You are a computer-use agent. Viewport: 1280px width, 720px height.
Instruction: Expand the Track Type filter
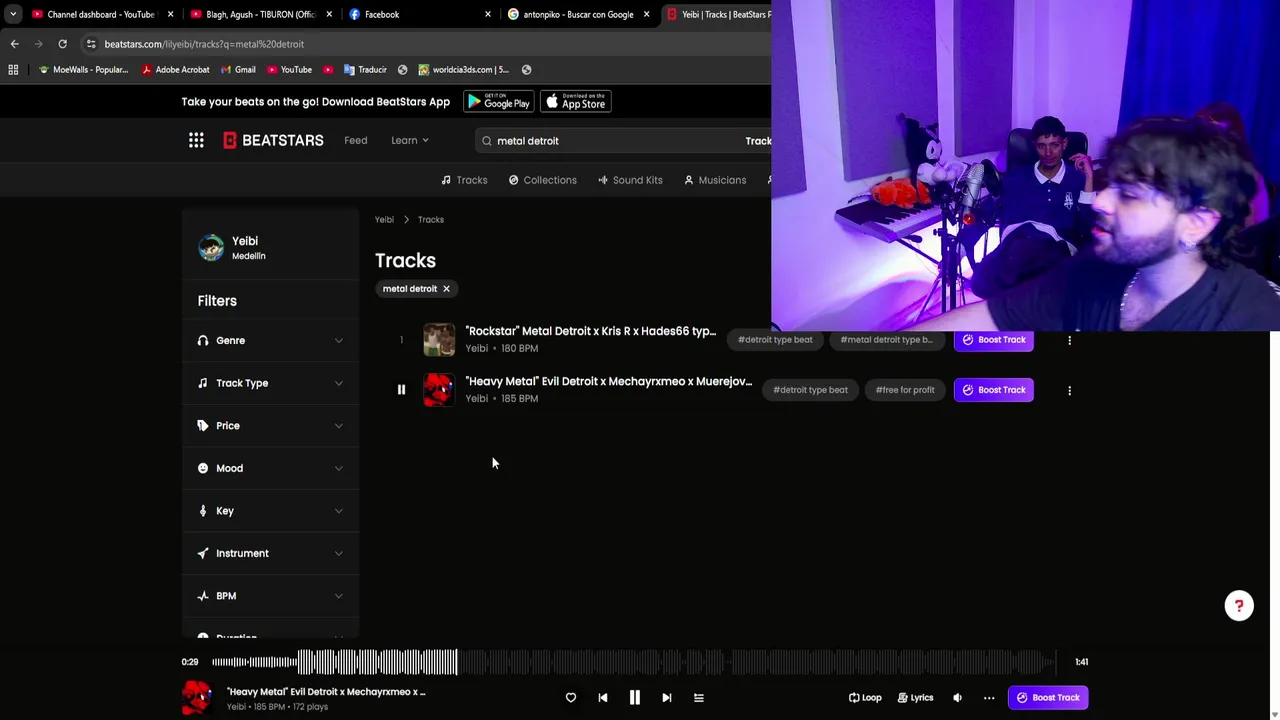coord(270,383)
